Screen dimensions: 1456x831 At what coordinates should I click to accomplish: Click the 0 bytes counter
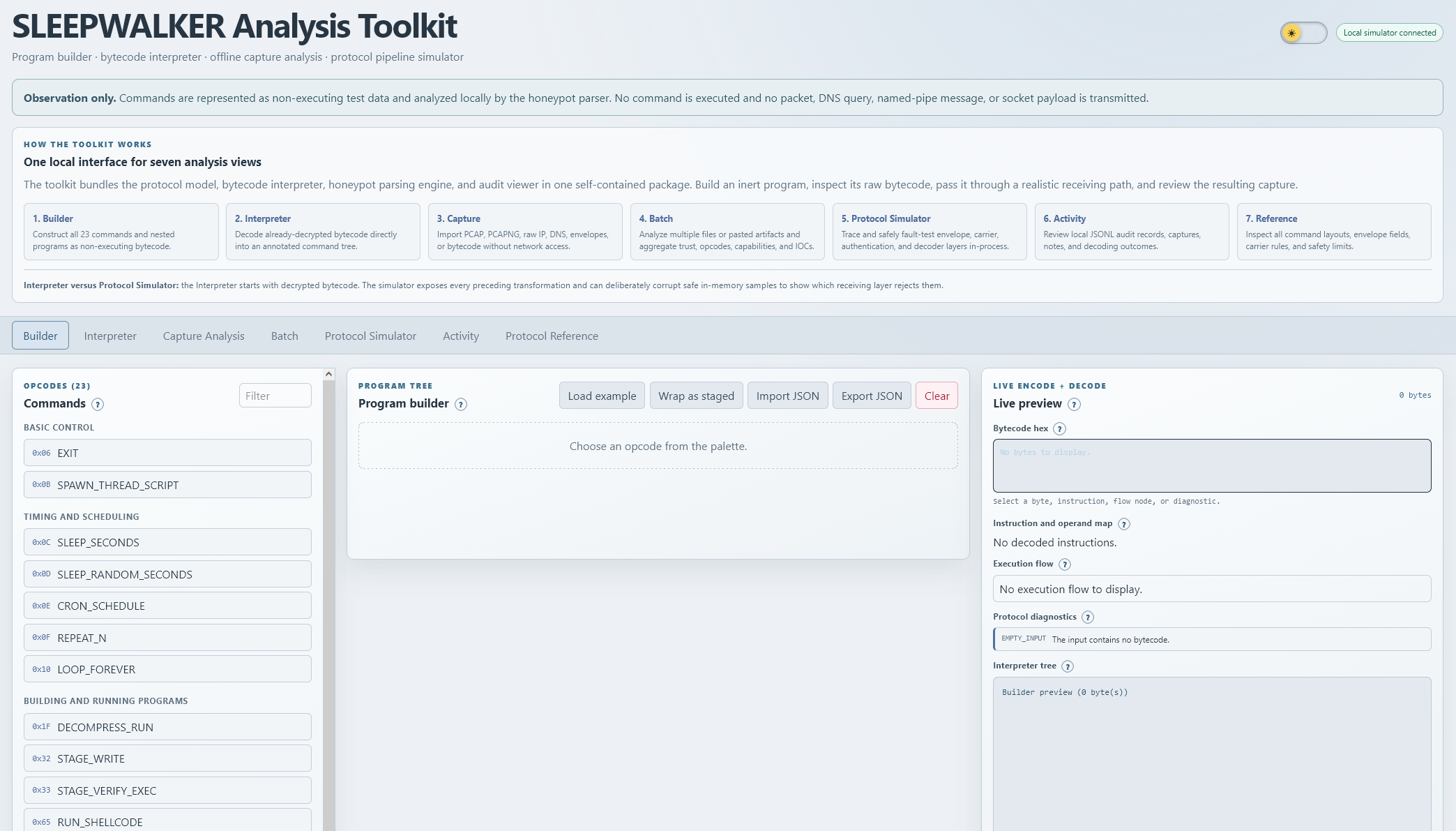tap(1415, 395)
